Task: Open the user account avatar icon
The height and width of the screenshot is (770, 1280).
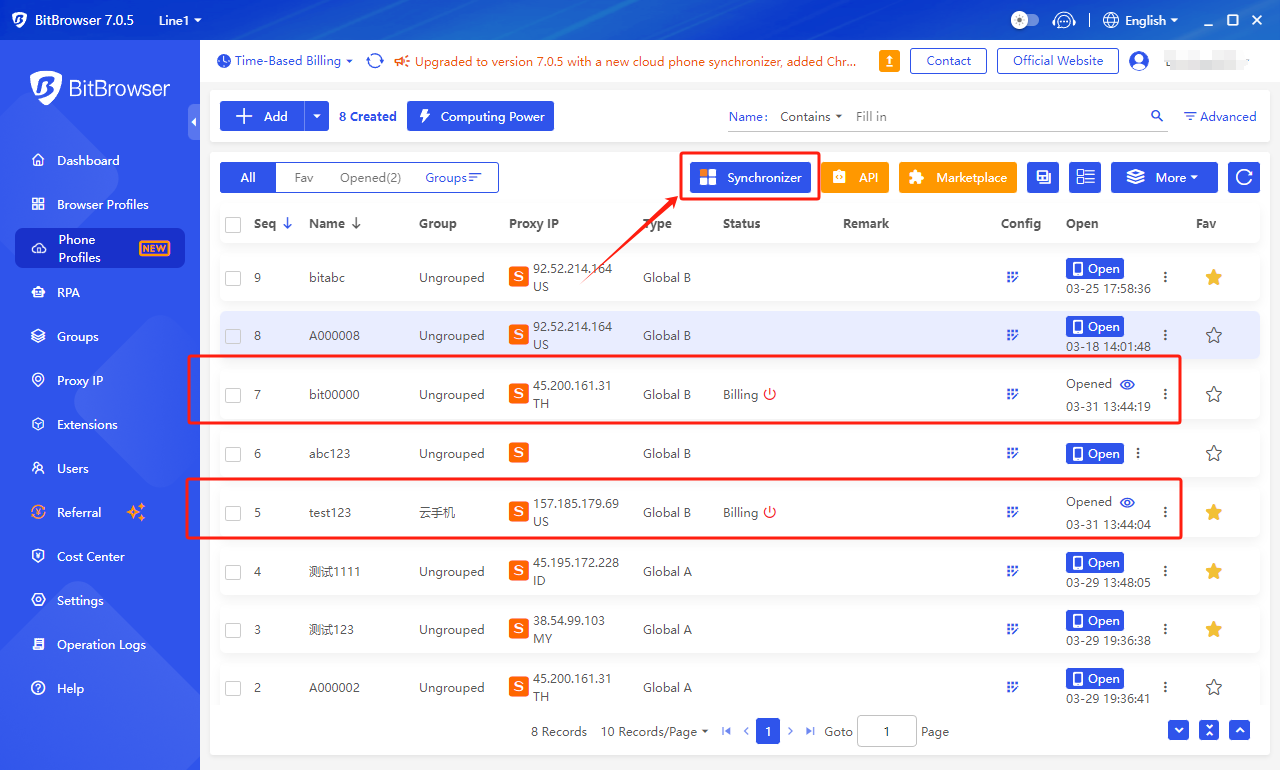Action: [x=1138, y=61]
